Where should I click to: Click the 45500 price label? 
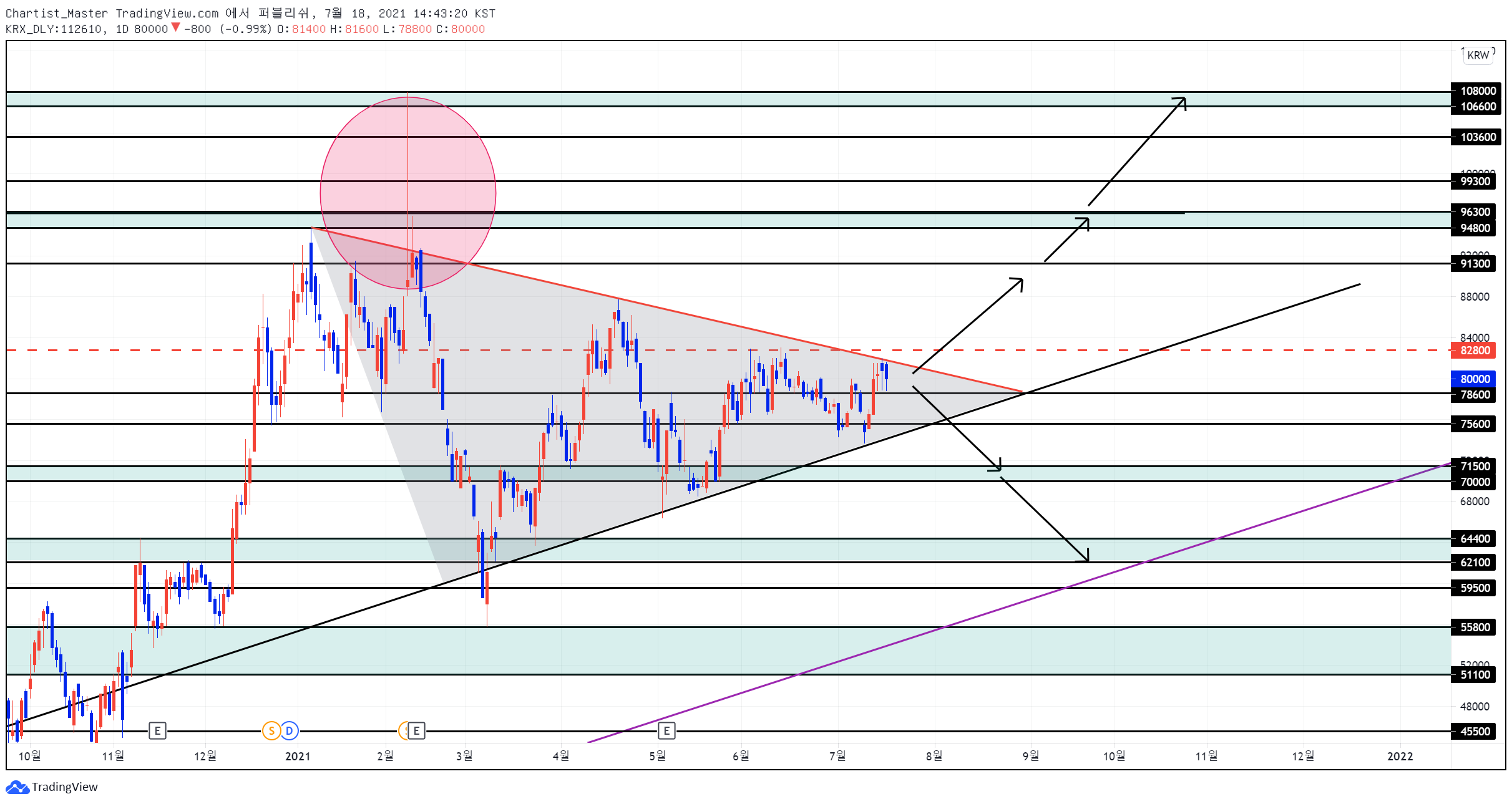(x=1473, y=732)
